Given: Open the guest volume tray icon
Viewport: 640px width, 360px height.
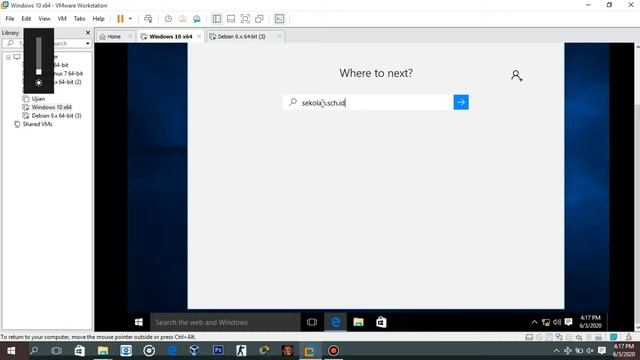Looking at the screenshot, I should [x=557, y=322].
